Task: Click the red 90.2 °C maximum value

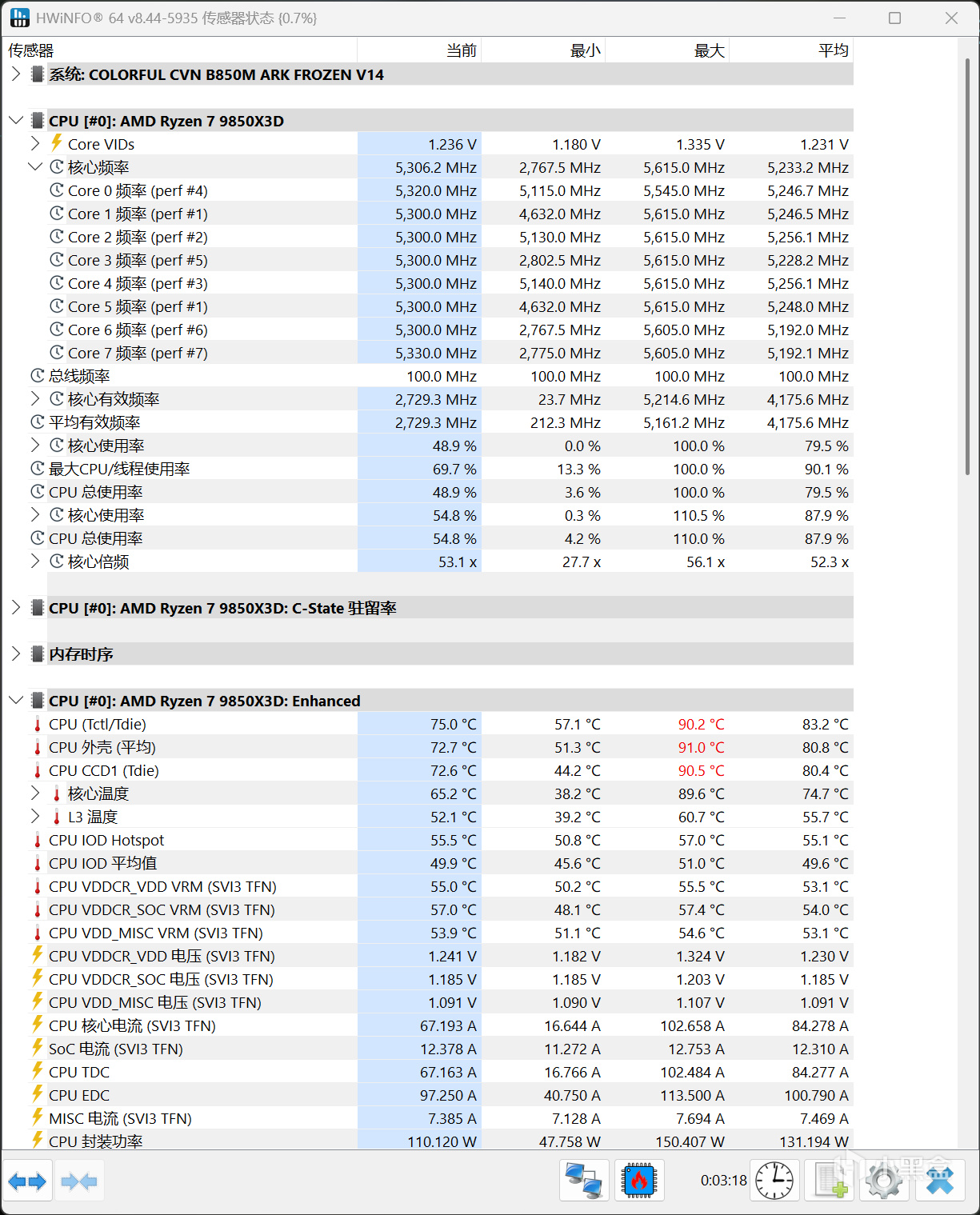Action: coord(701,724)
